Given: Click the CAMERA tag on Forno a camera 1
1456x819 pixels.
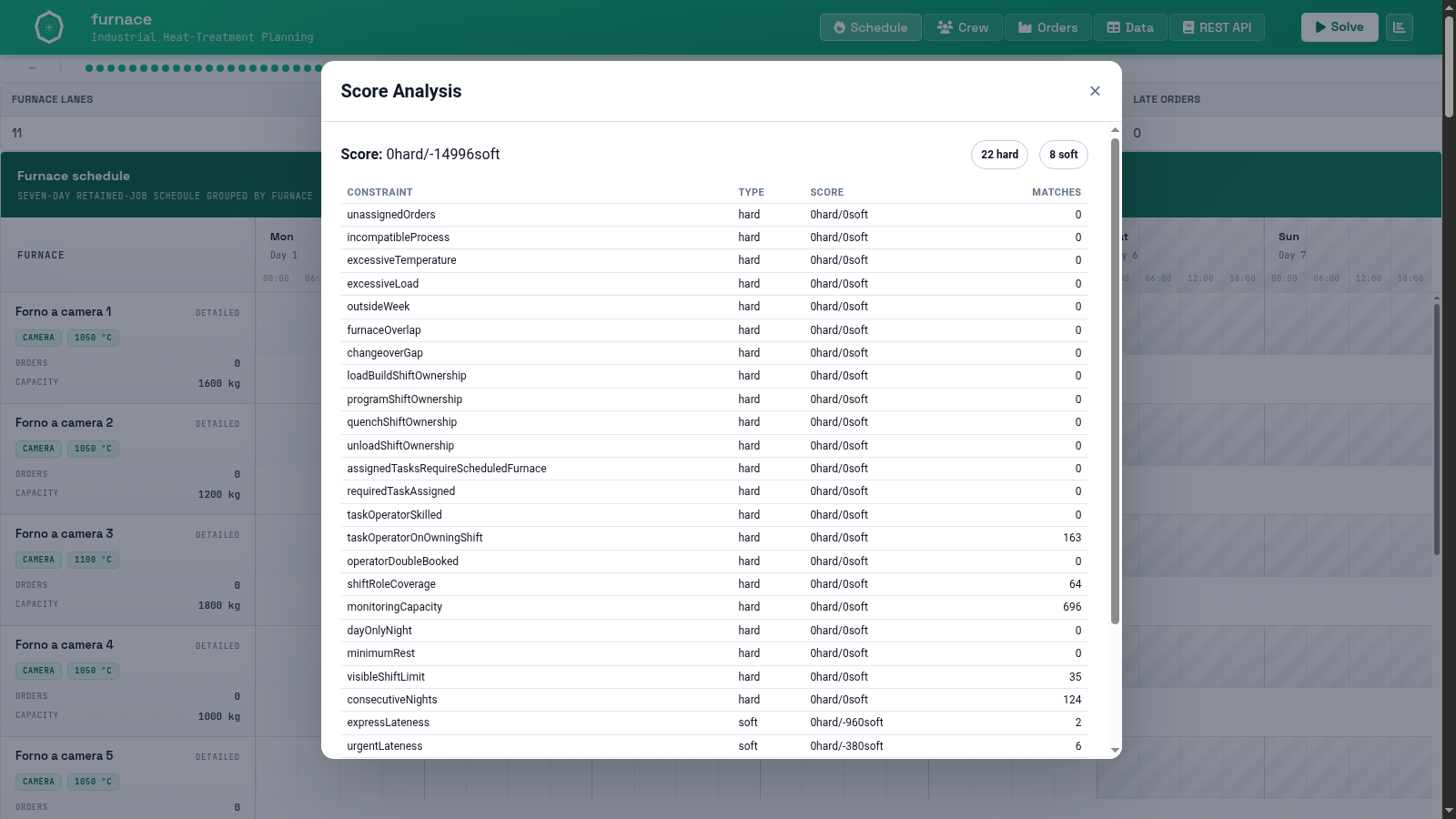Looking at the screenshot, I should coord(38,338).
